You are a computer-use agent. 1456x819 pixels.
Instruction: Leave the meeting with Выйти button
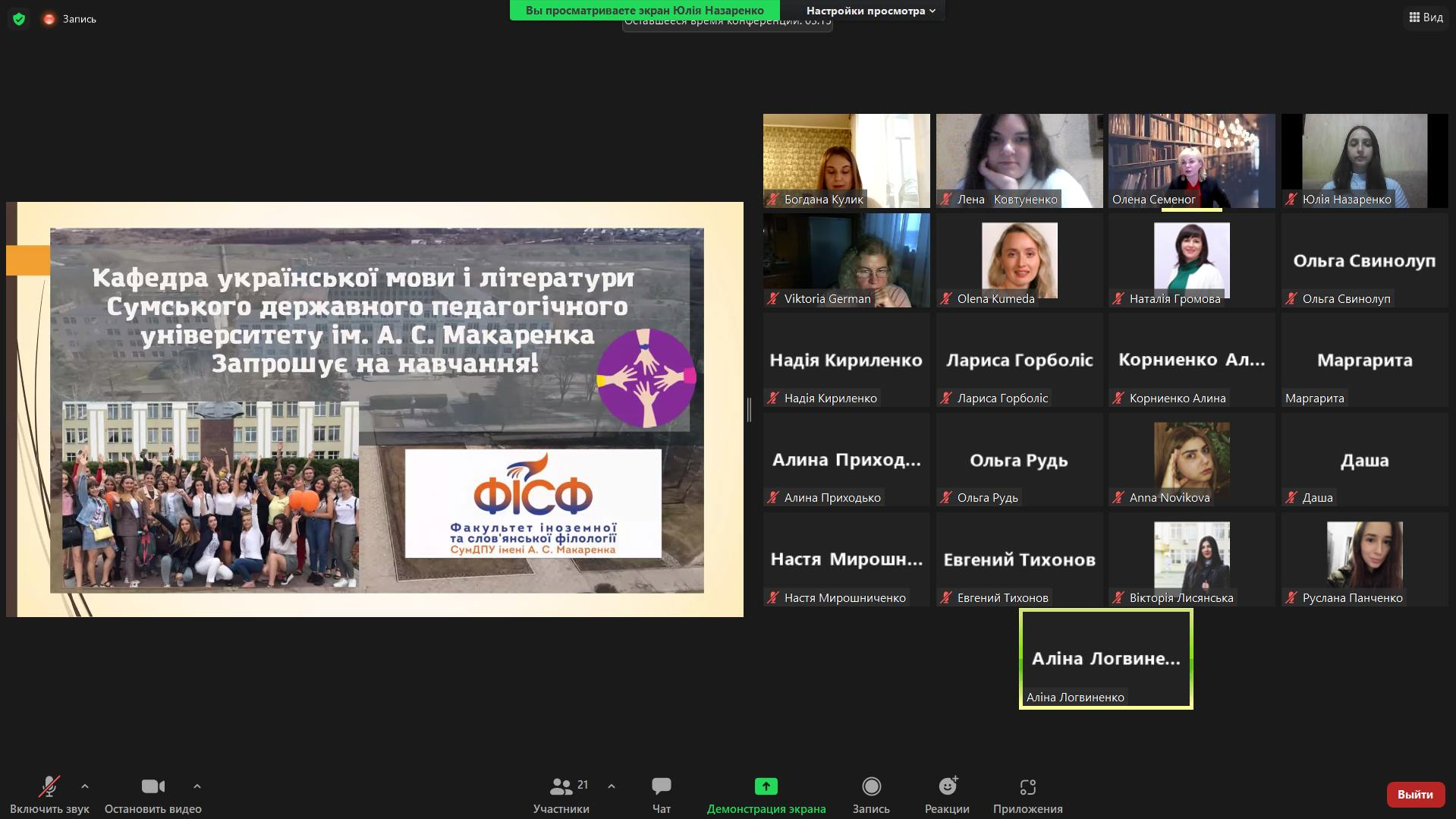coord(1414,794)
